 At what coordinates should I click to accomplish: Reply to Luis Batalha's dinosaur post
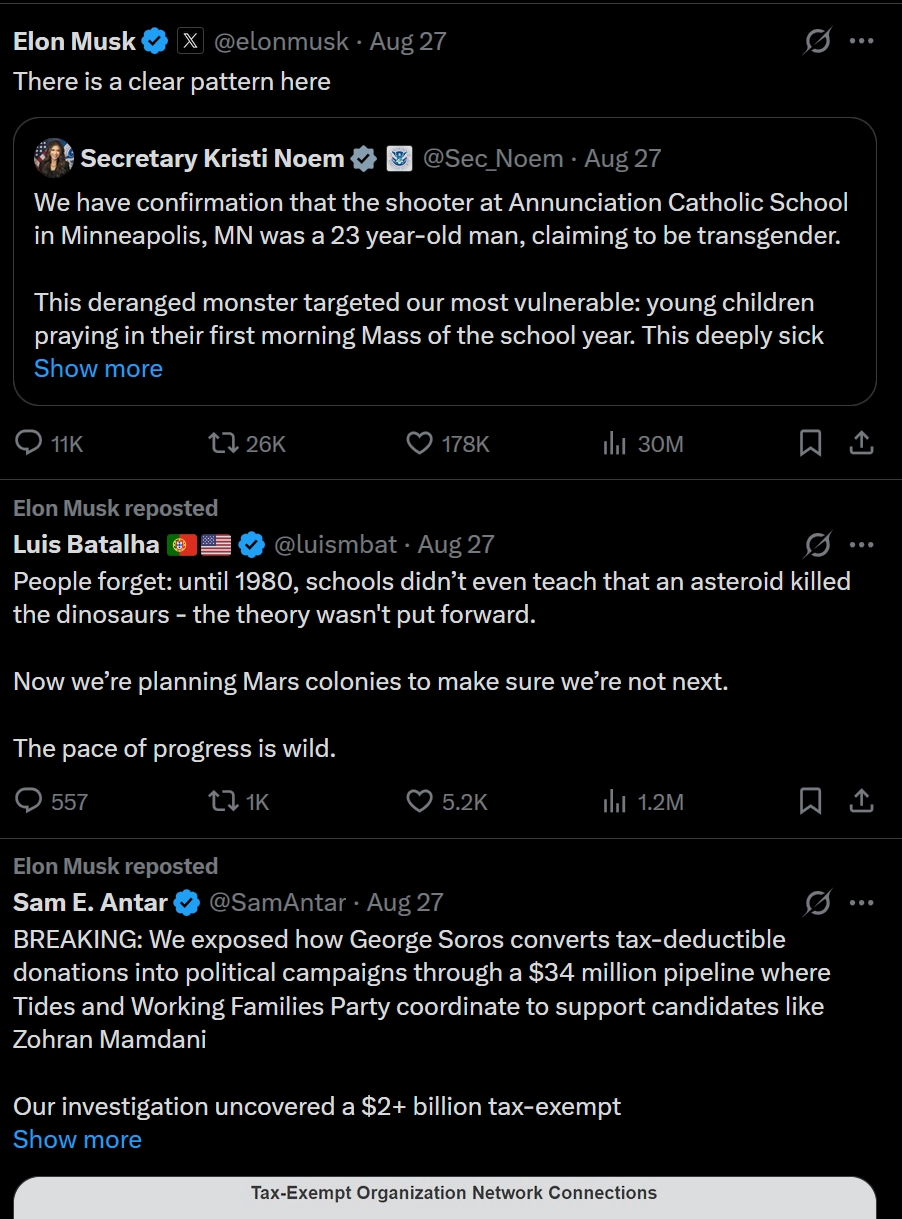pos(30,801)
